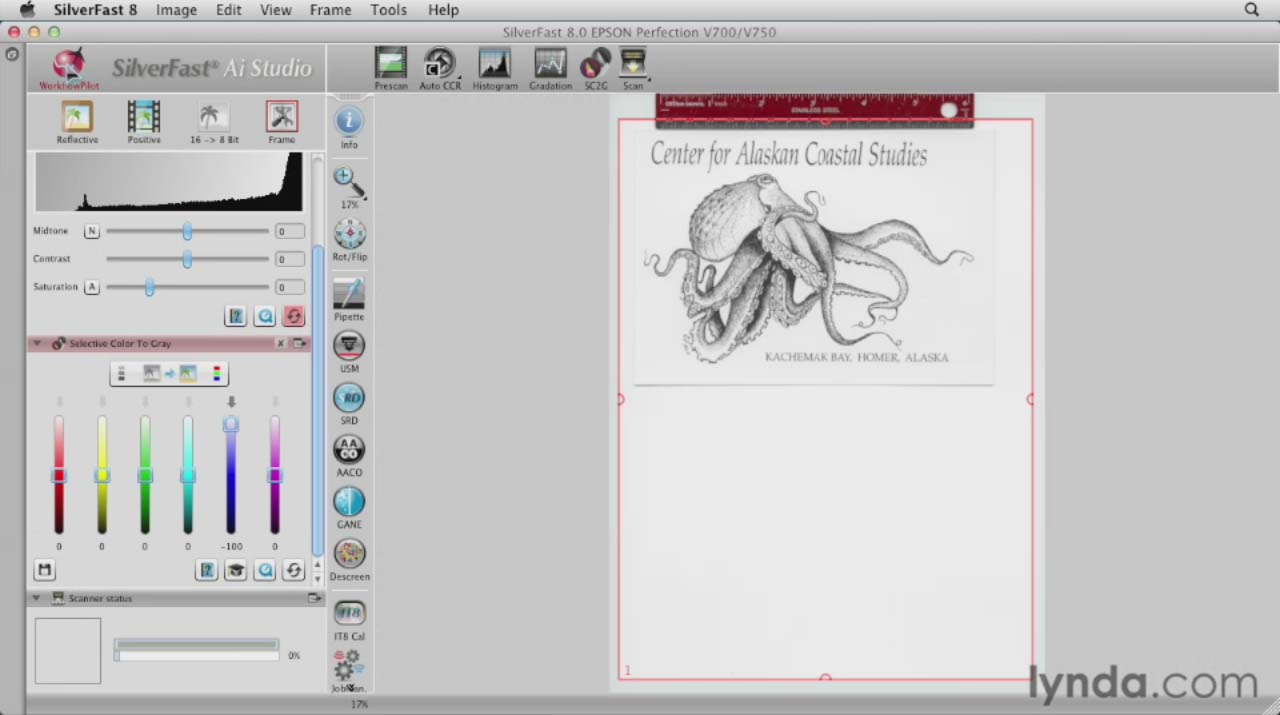Open the SilverFast 8 application menu

point(96,10)
